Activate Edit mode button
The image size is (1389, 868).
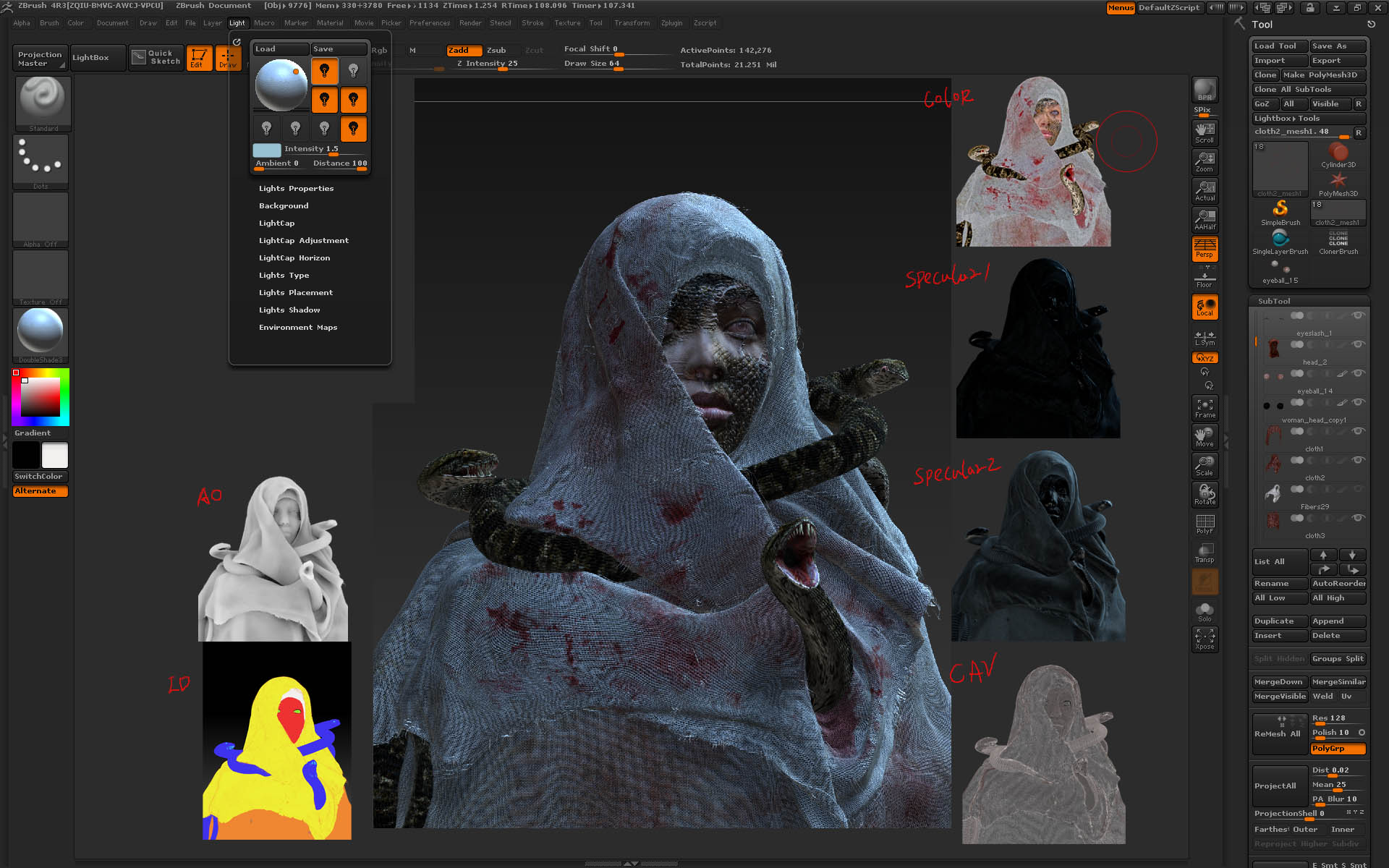click(199, 58)
